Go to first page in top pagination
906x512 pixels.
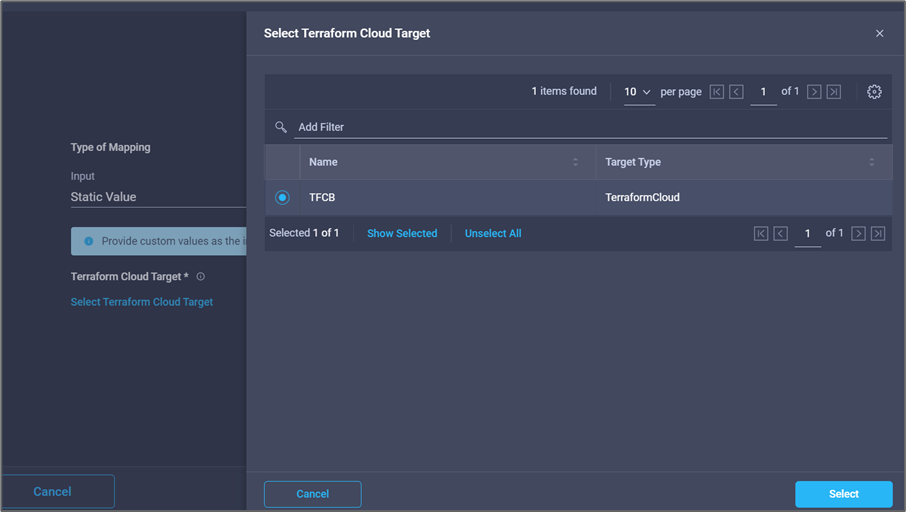(717, 92)
